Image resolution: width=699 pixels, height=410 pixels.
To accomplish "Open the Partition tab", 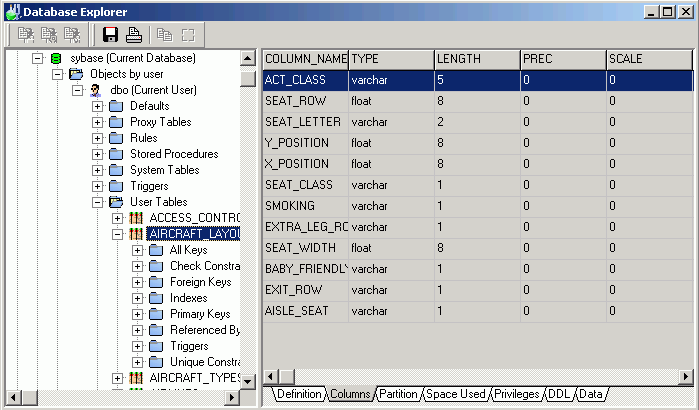I will click(398, 394).
